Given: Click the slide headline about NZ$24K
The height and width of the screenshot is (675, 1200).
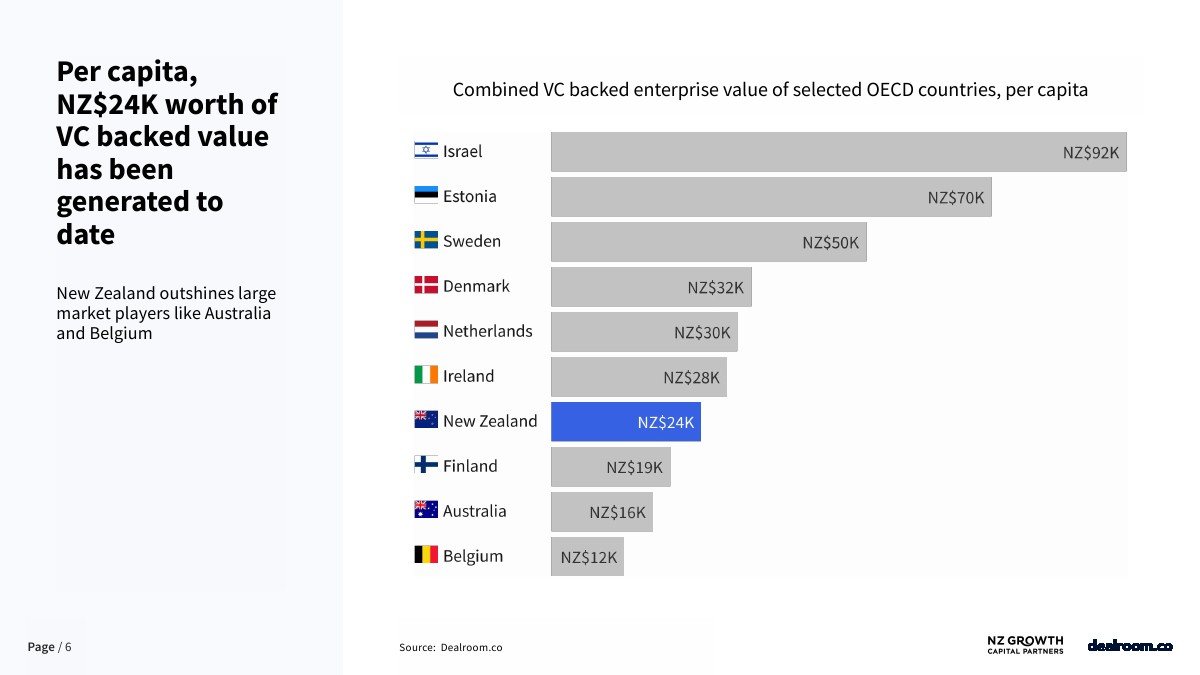Looking at the screenshot, I should coord(167,153).
